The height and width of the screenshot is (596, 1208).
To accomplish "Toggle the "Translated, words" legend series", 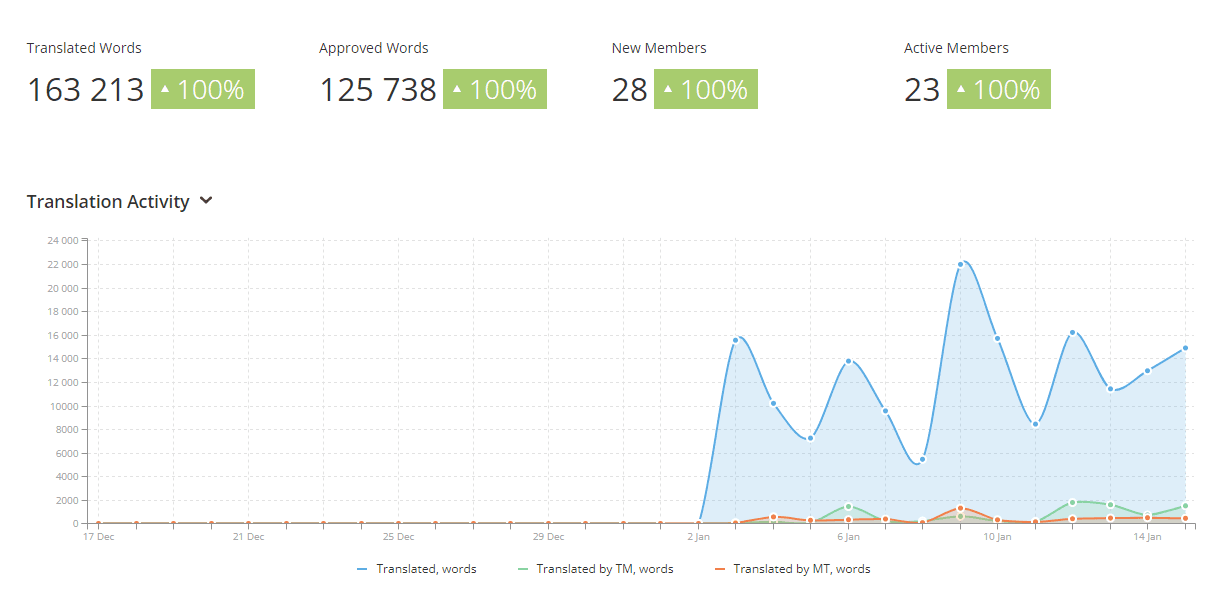I will pos(416,569).
